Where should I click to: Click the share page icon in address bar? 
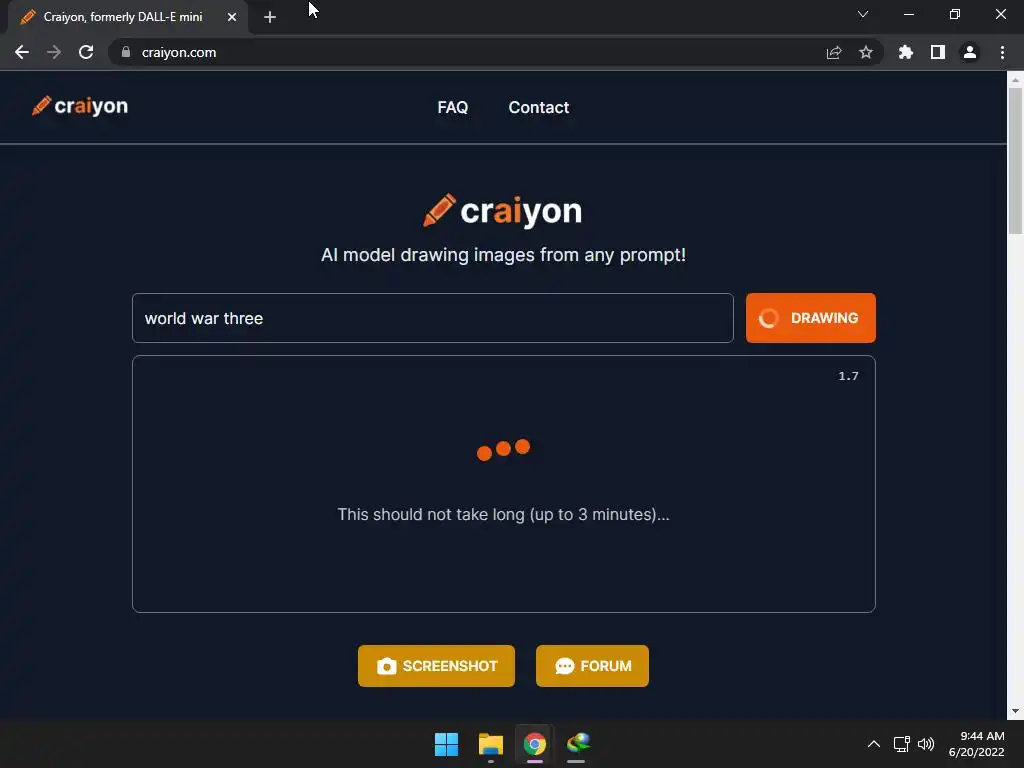pyautogui.click(x=834, y=52)
